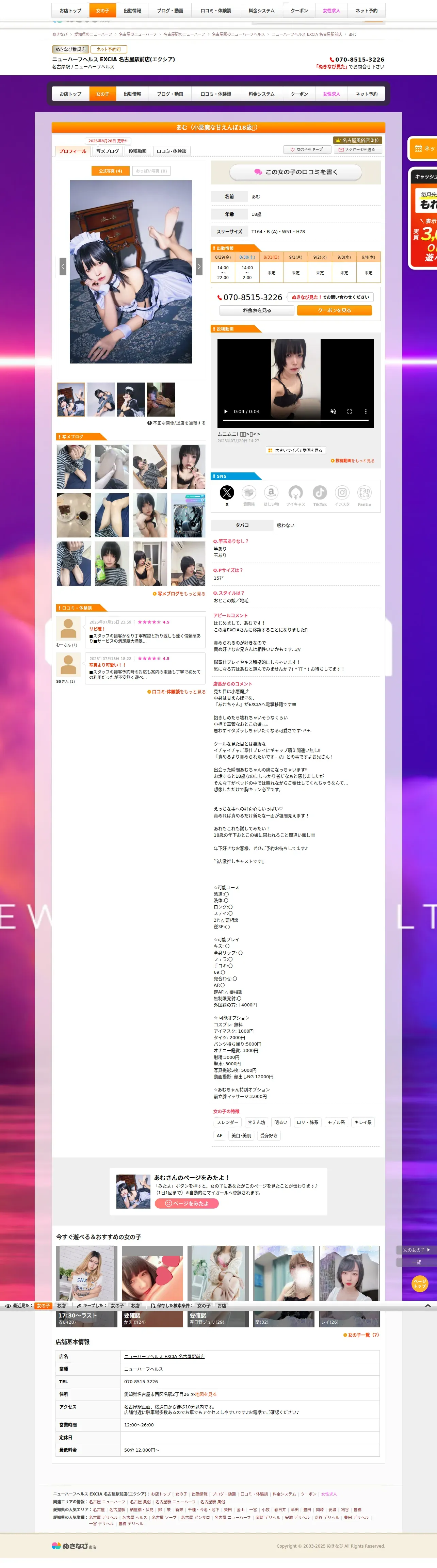Viewport: 437px width, 1568px height.
Task: Enter fullscreen on the video player
Action: [349, 411]
